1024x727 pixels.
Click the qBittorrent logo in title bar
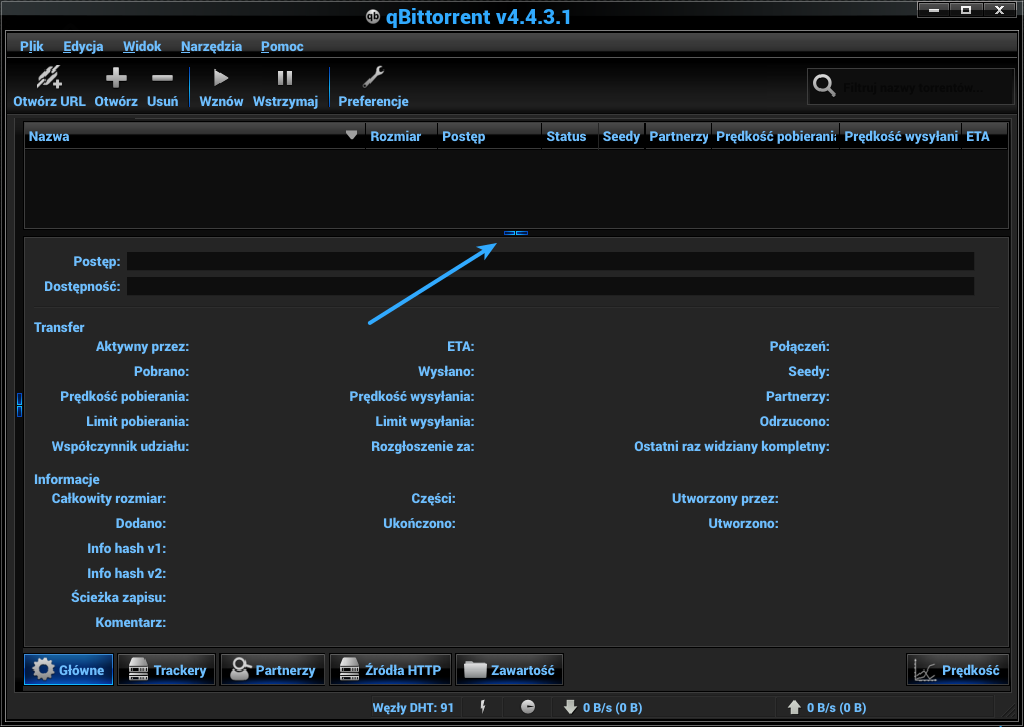click(372, 16)
